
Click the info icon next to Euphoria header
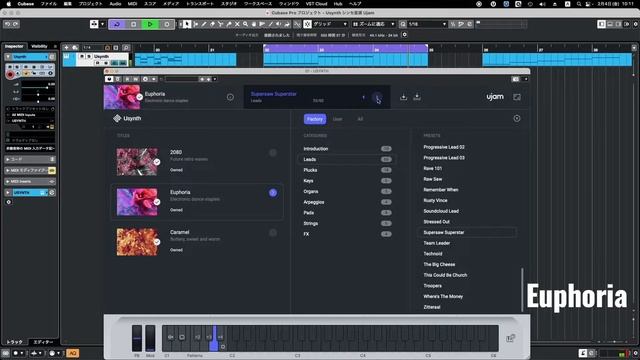click(x=230, y=97)
